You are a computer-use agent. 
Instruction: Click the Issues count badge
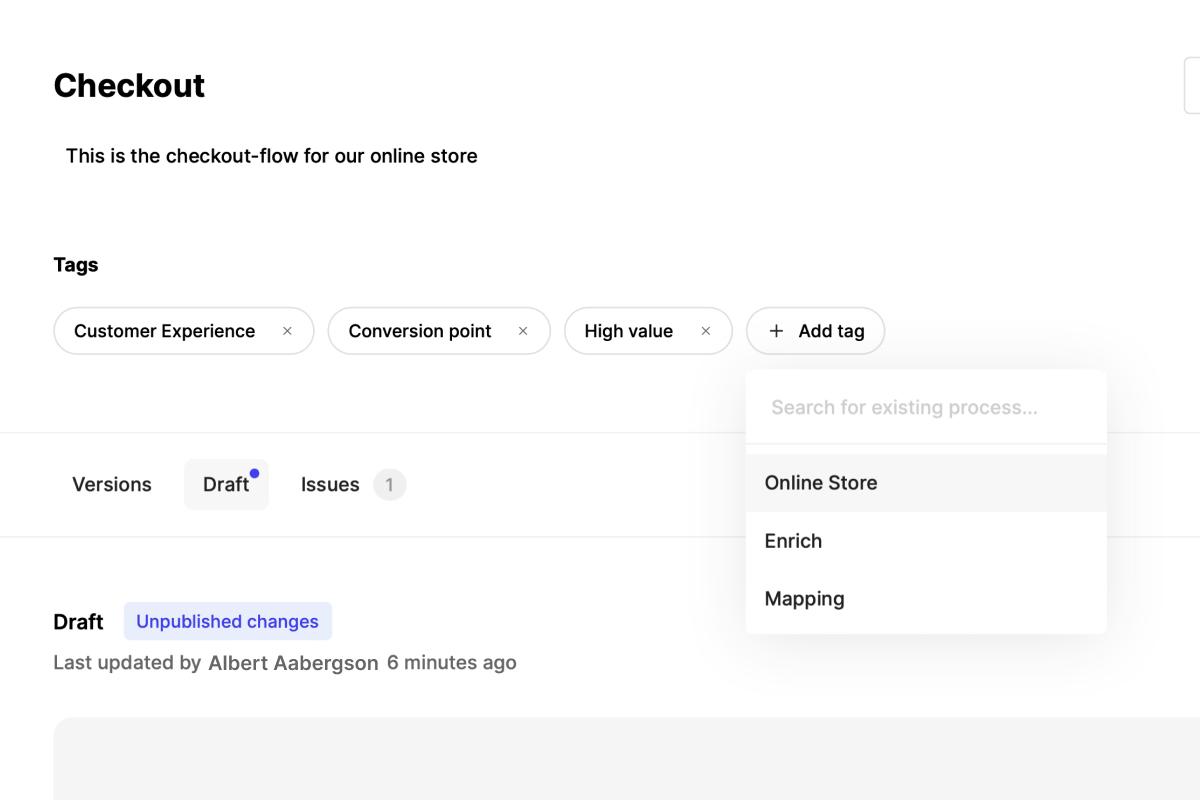point(389,485)
